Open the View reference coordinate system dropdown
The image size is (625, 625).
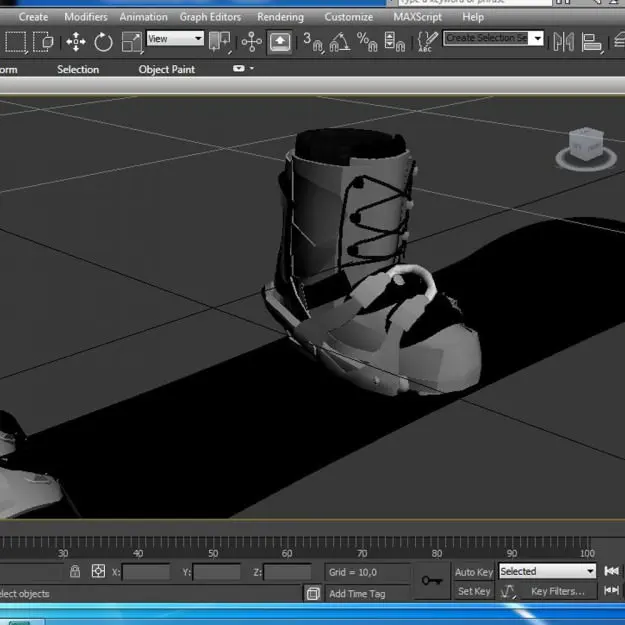[x=175, y=39]
